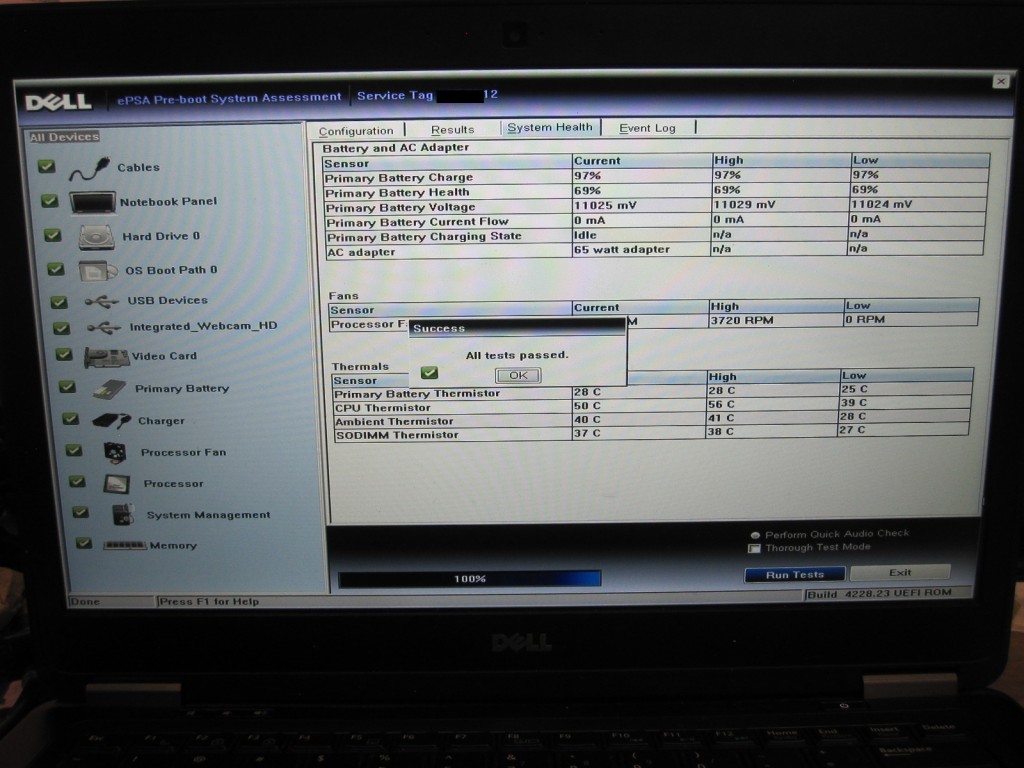Switch to the Results tab

453,129
